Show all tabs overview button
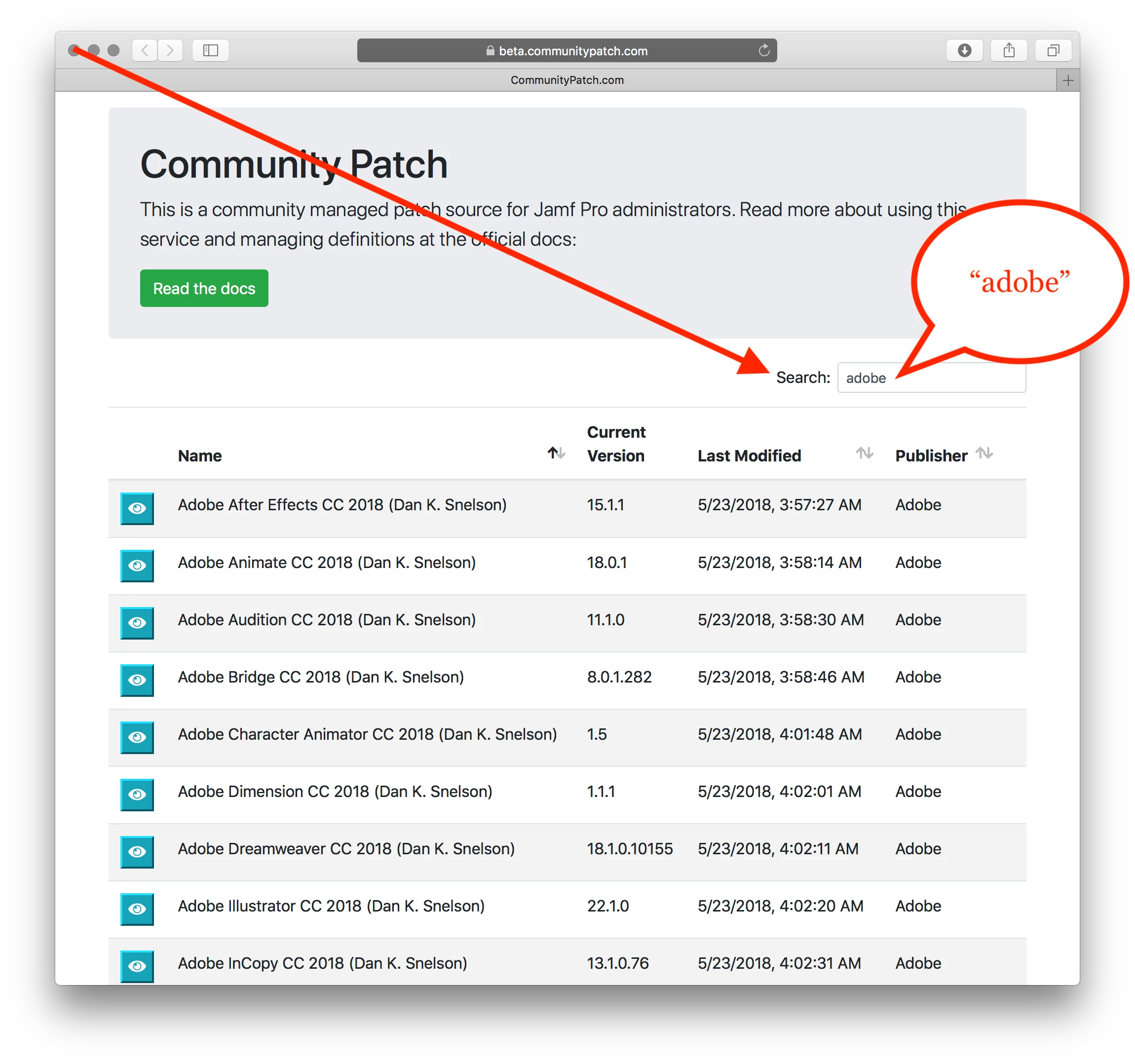The image size is (1135, 1064). [1054, 50]
